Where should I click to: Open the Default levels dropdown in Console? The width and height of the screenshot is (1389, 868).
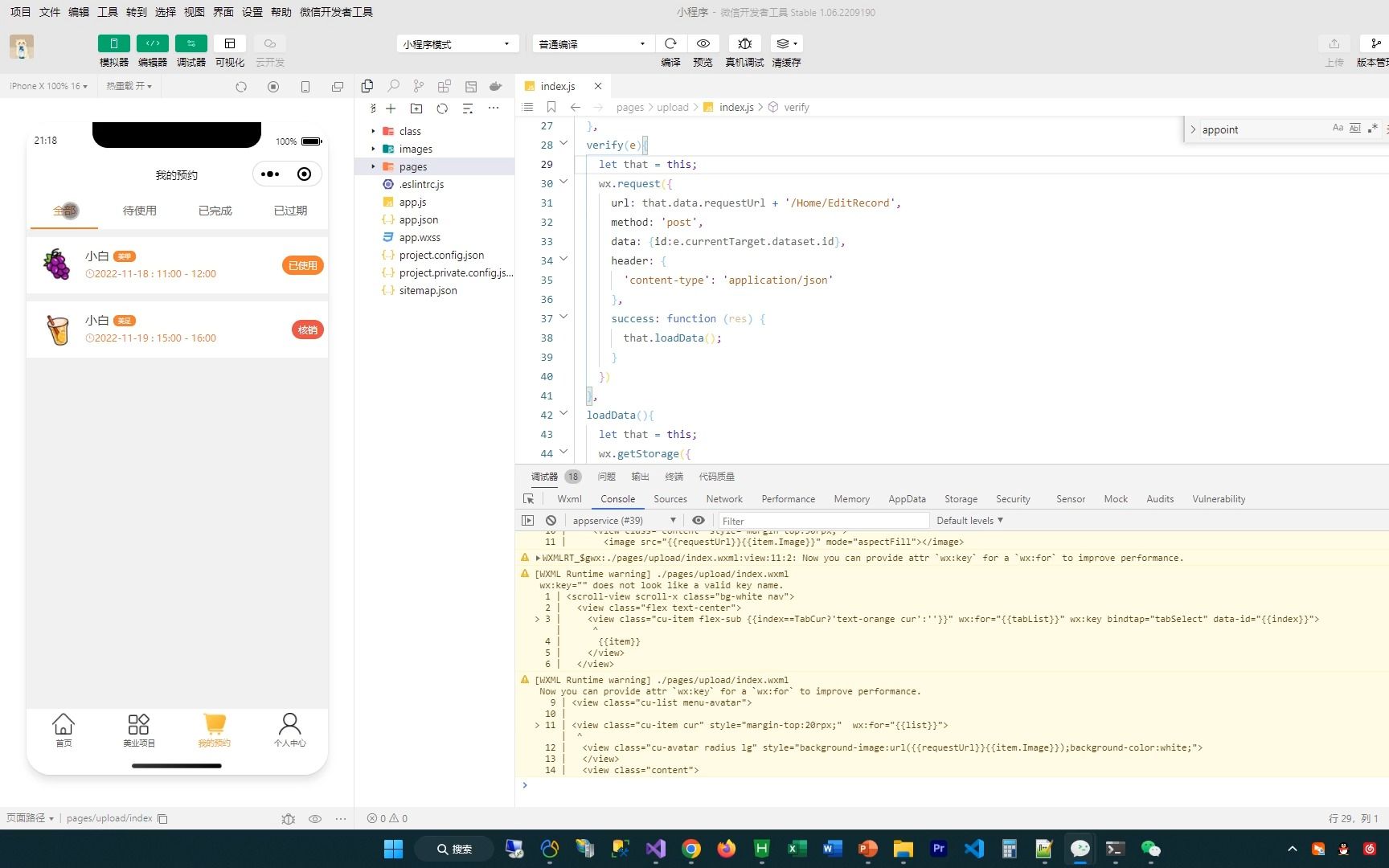(x=969, y=520)
